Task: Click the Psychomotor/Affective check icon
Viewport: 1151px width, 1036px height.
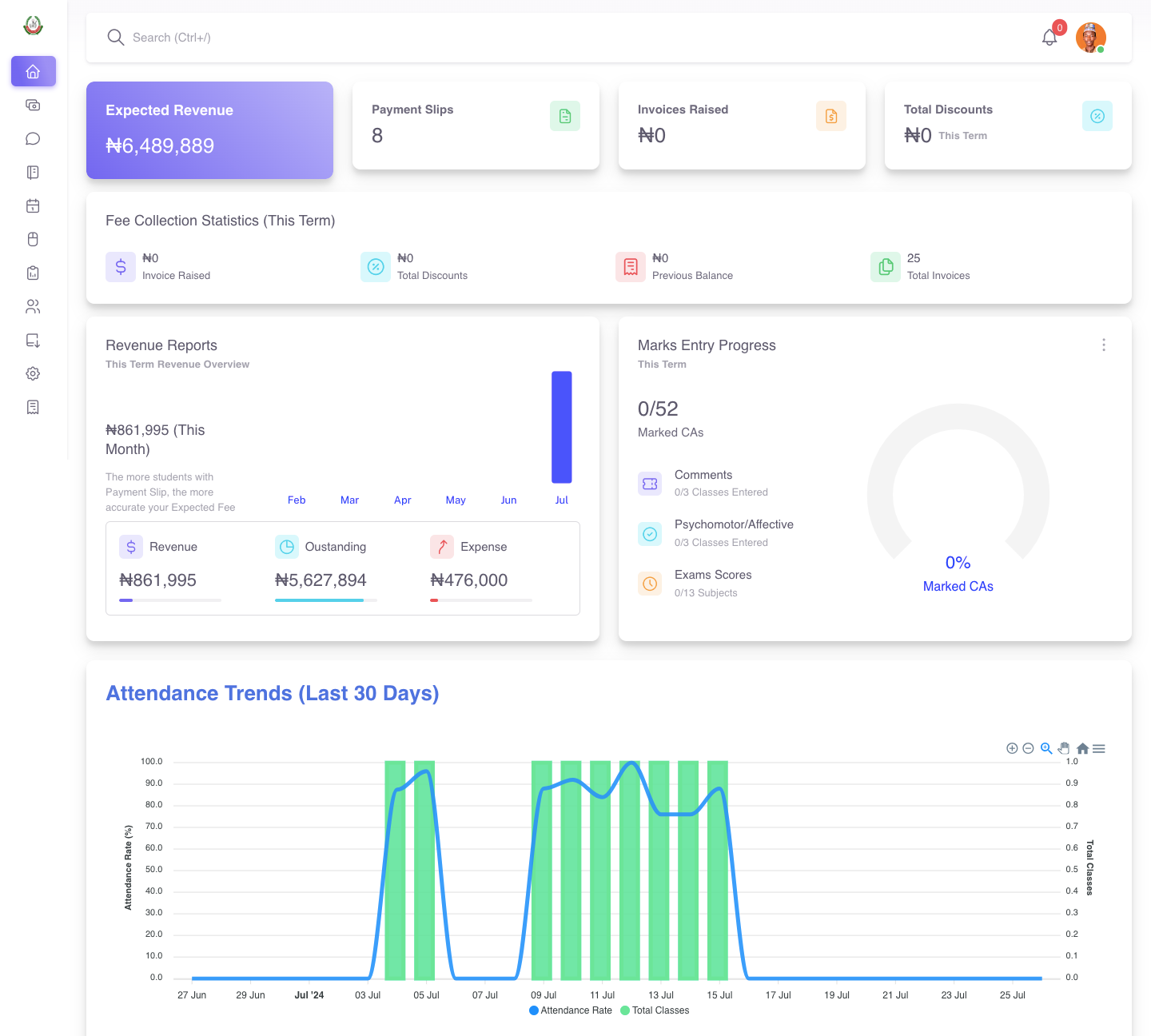Action: pyautogui.click(x=650, y=534)
